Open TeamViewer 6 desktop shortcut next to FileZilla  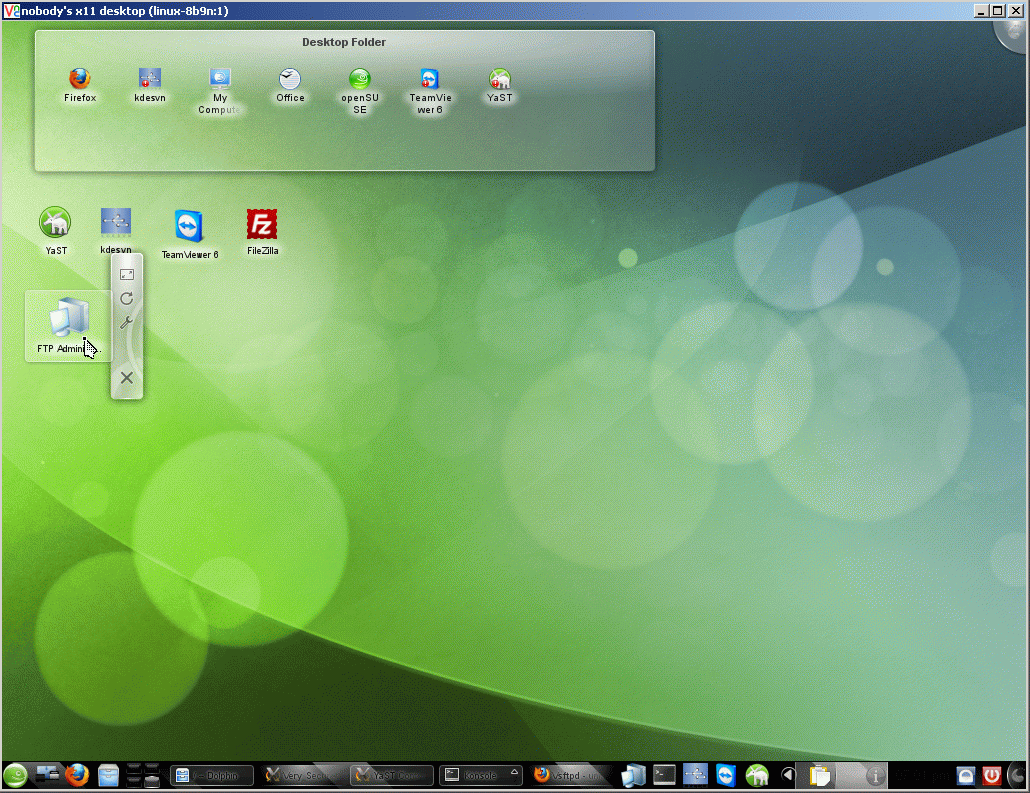[x=189, y=234]
